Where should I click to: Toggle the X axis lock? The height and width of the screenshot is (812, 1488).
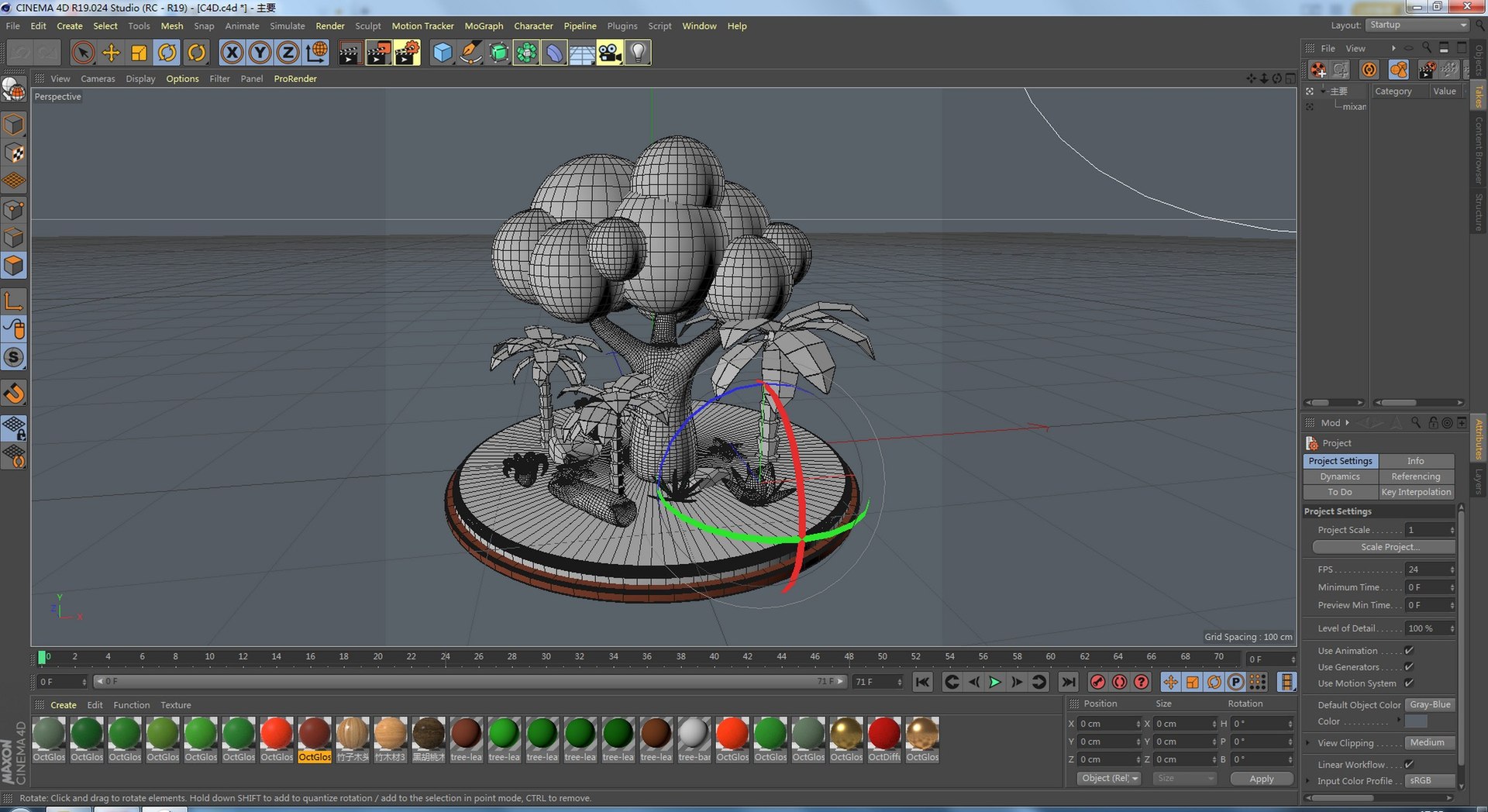(232, 53)
